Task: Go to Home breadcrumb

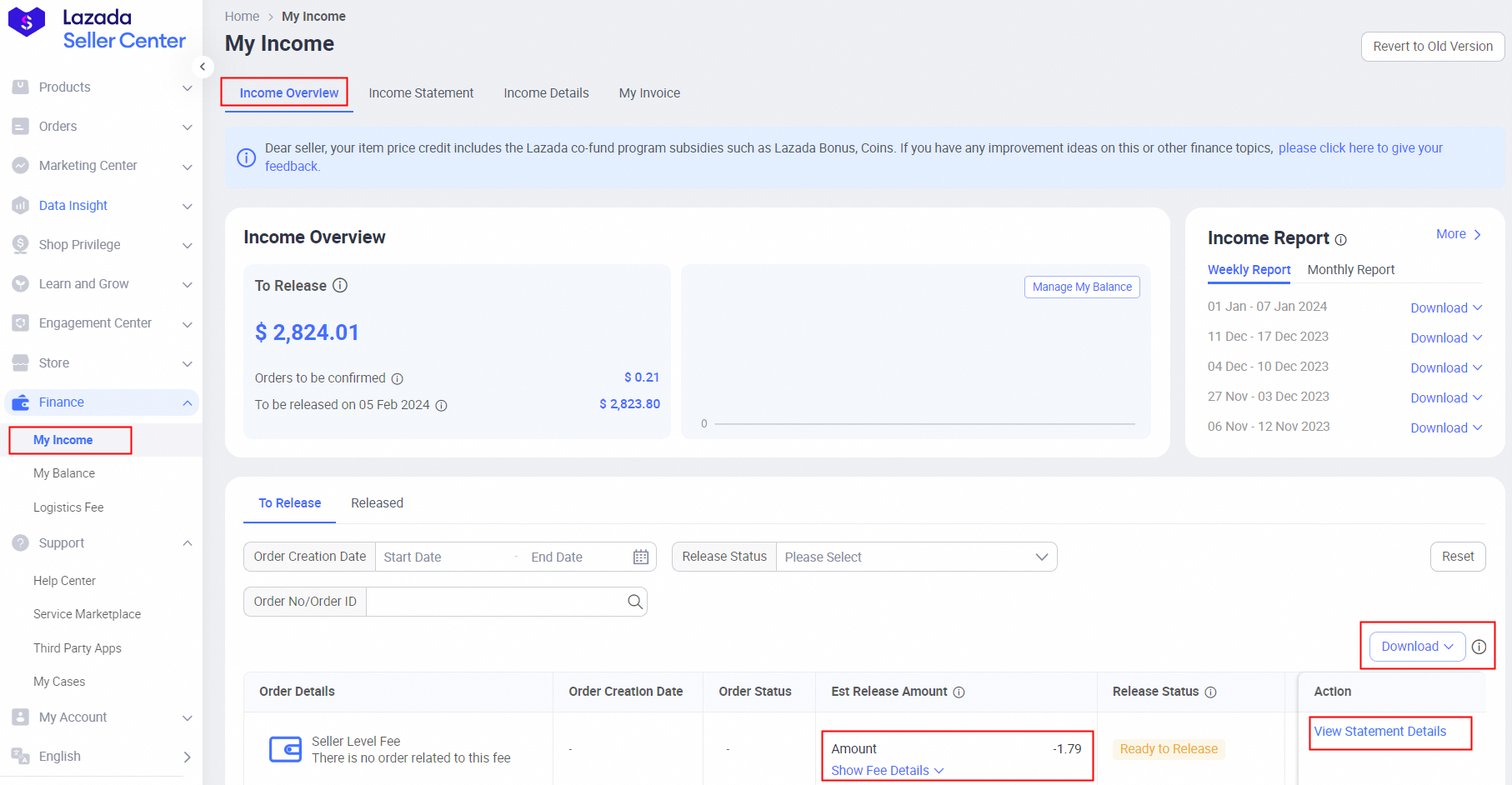Action: click(242, 17)
